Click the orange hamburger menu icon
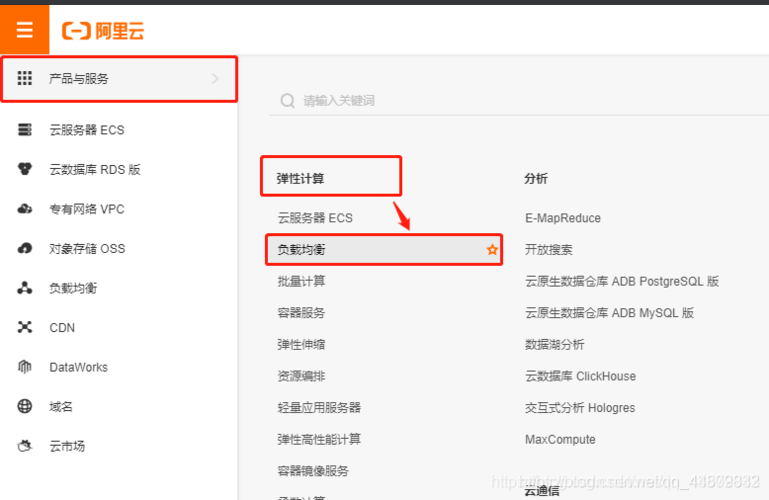769x500 pixels. 25,30
